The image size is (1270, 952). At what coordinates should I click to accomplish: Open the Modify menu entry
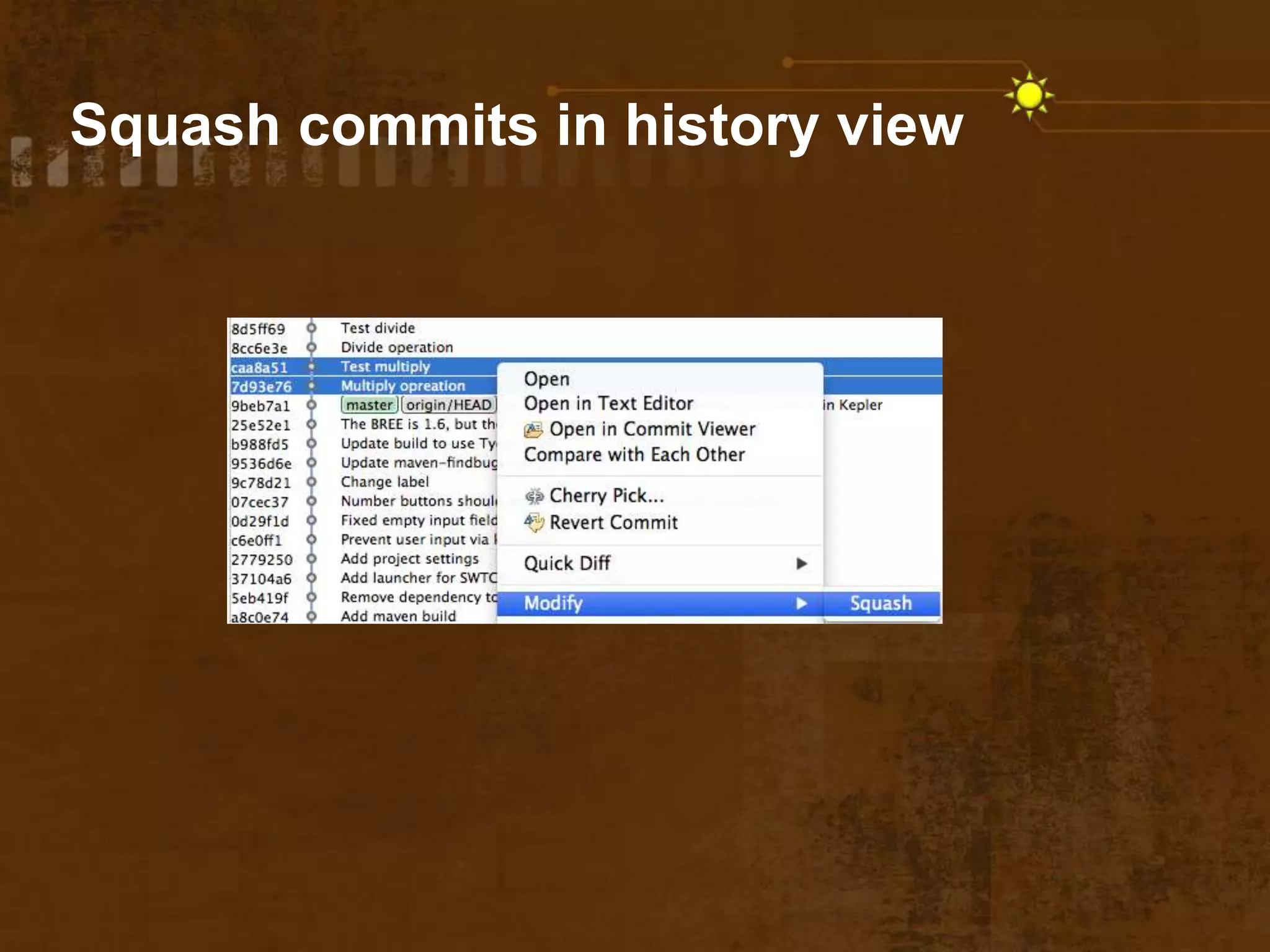pyautogui.click(x=660, y=603)
